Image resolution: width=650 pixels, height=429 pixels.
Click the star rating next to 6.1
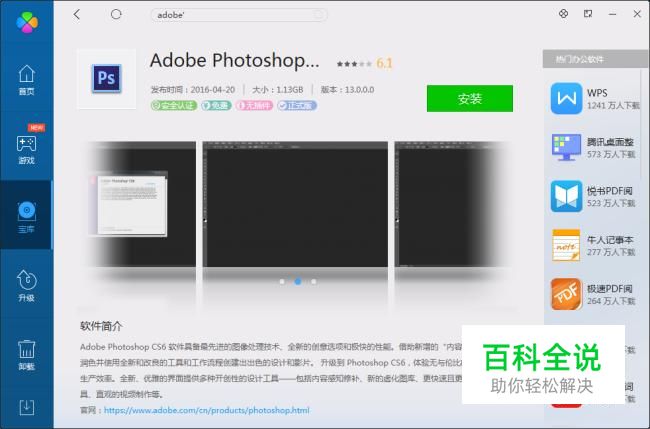tap(354, 64)
